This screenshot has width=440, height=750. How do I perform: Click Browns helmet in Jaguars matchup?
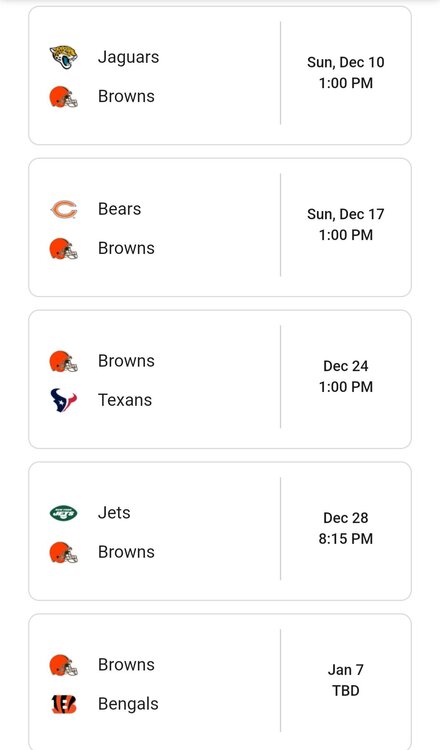(x=64, y=97)
